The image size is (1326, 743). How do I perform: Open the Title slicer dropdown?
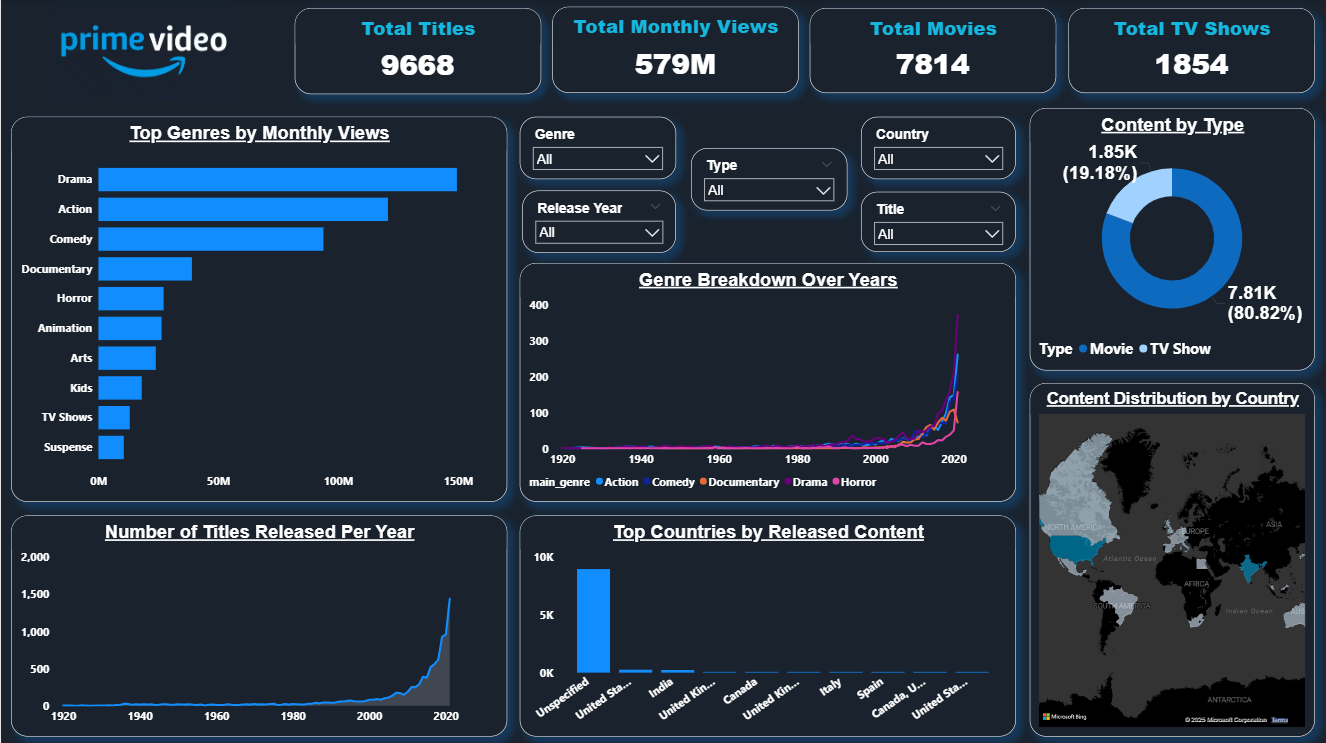(937, 233)
